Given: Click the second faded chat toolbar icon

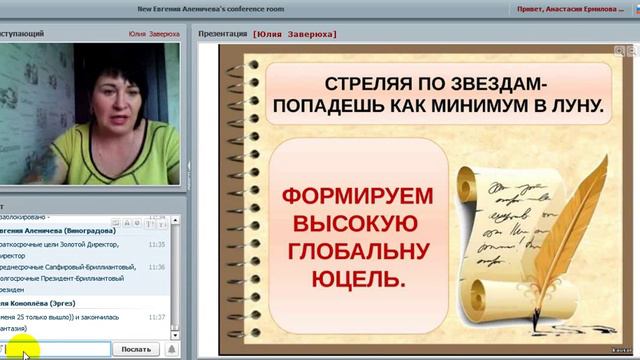Looking at the screenshot, I should coord(127,223).
